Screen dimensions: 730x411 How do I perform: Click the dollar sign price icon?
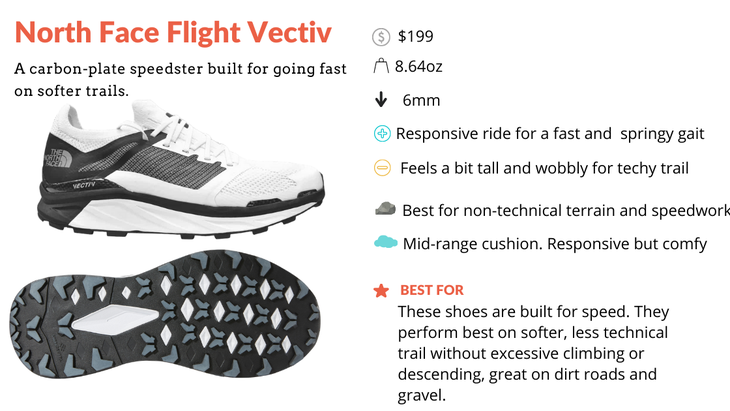(381, 37)
